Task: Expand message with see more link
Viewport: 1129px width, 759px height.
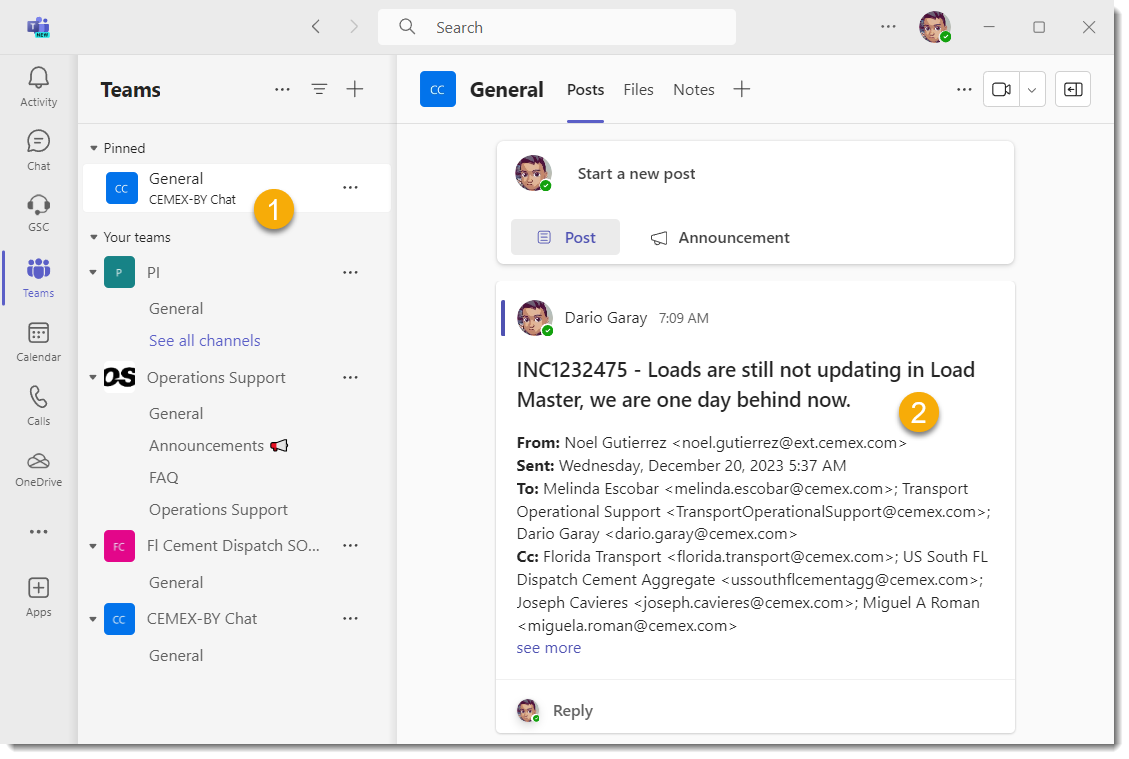Action: (x=549, y=647)
